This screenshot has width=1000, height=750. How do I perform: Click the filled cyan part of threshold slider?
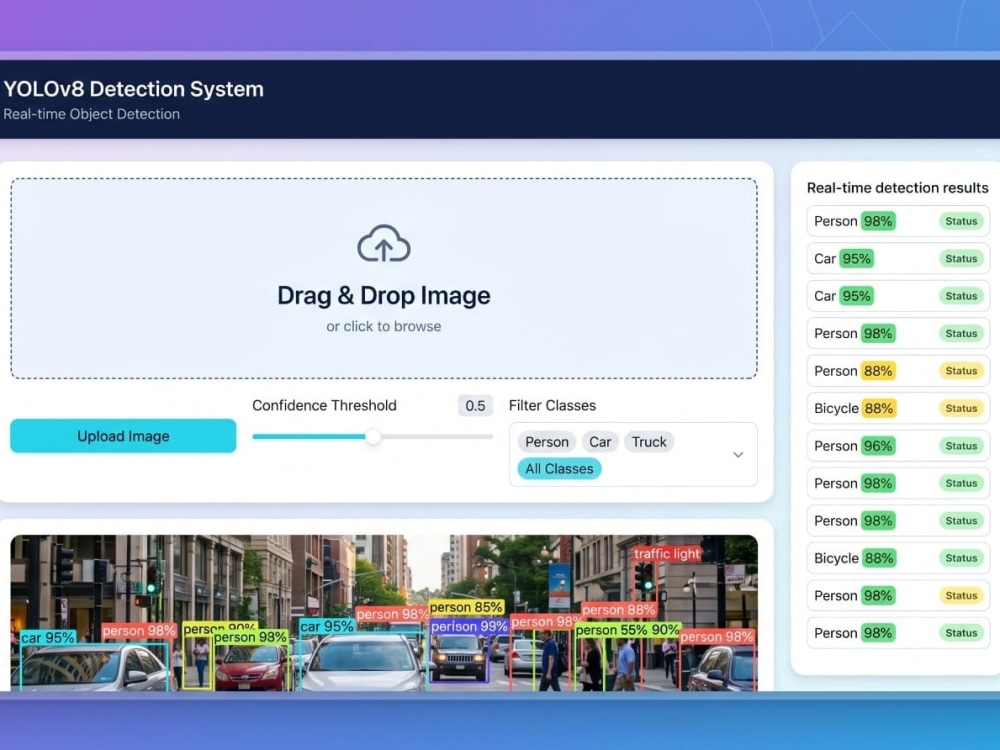tap(309, 437)
